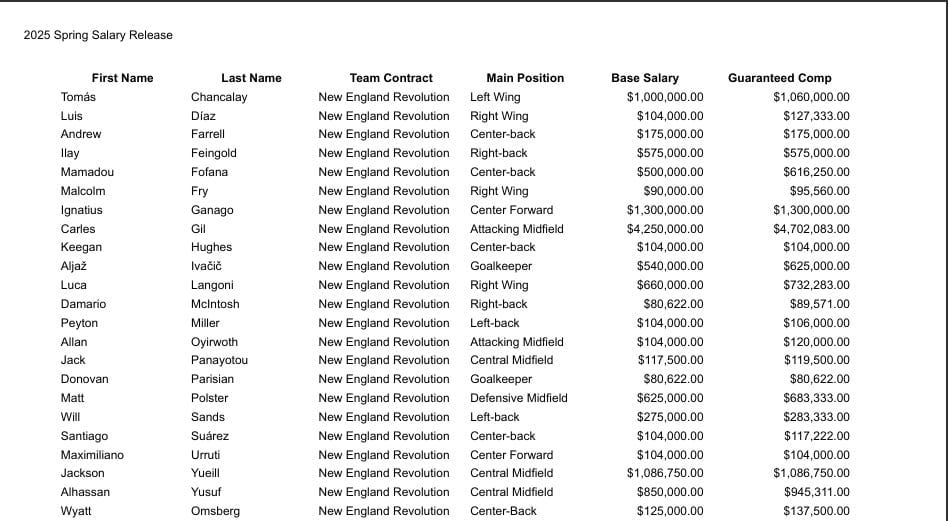Click the Guaranteed Comp column header
The width and height of the screenshot is (948, 521).
pyautogui.click(x=779, y=78)
